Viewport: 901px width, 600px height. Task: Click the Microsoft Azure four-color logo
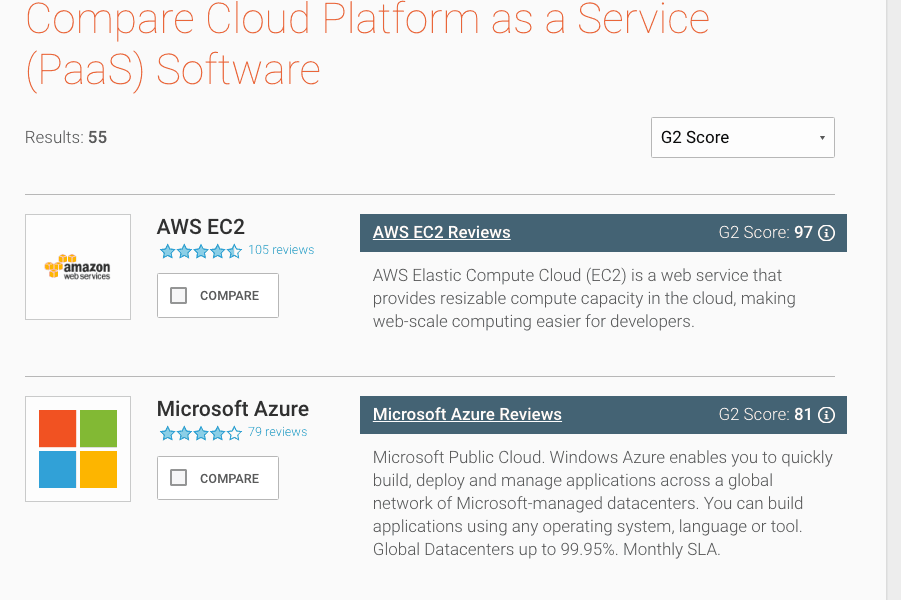point(78,449)
